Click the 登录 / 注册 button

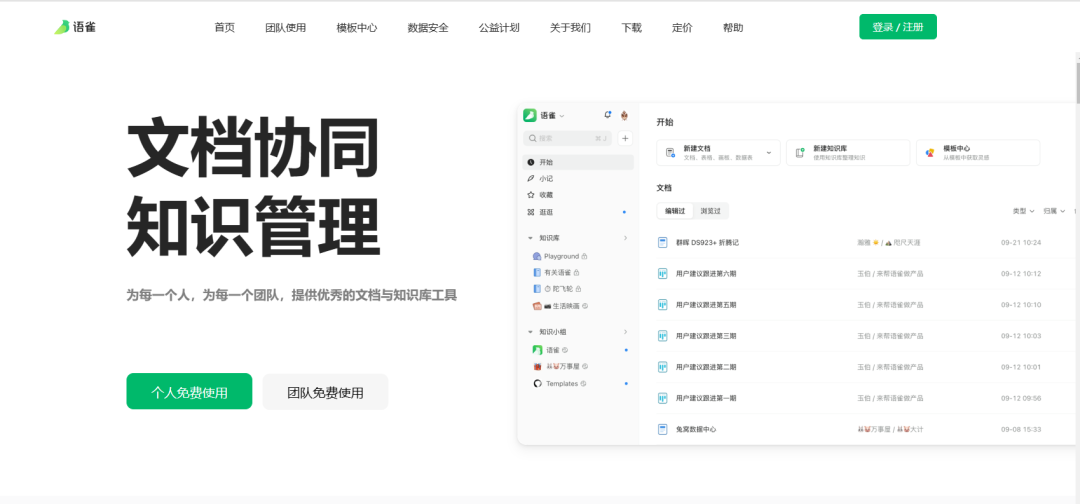(897, 27)
